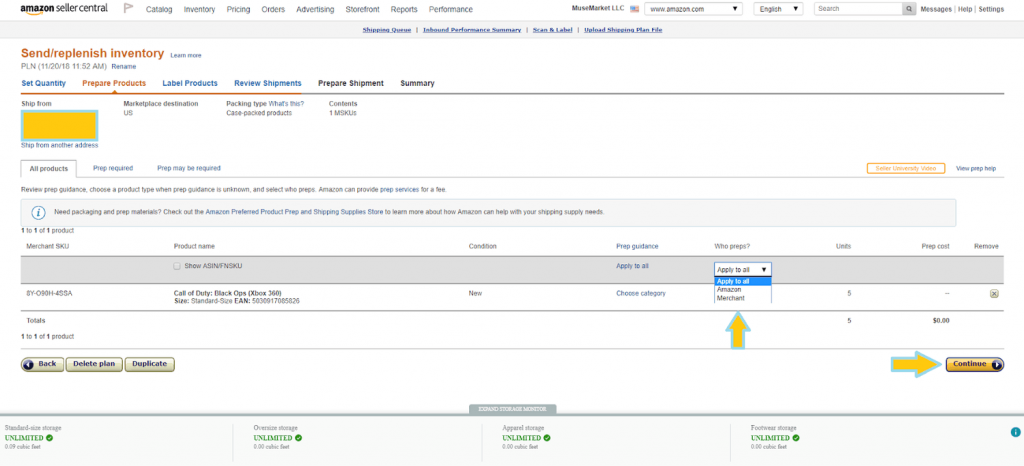This screenshot has width=1024, height=466.
Task: Click the Amazon Seller Central logo
Action: (x=64, y=9)
